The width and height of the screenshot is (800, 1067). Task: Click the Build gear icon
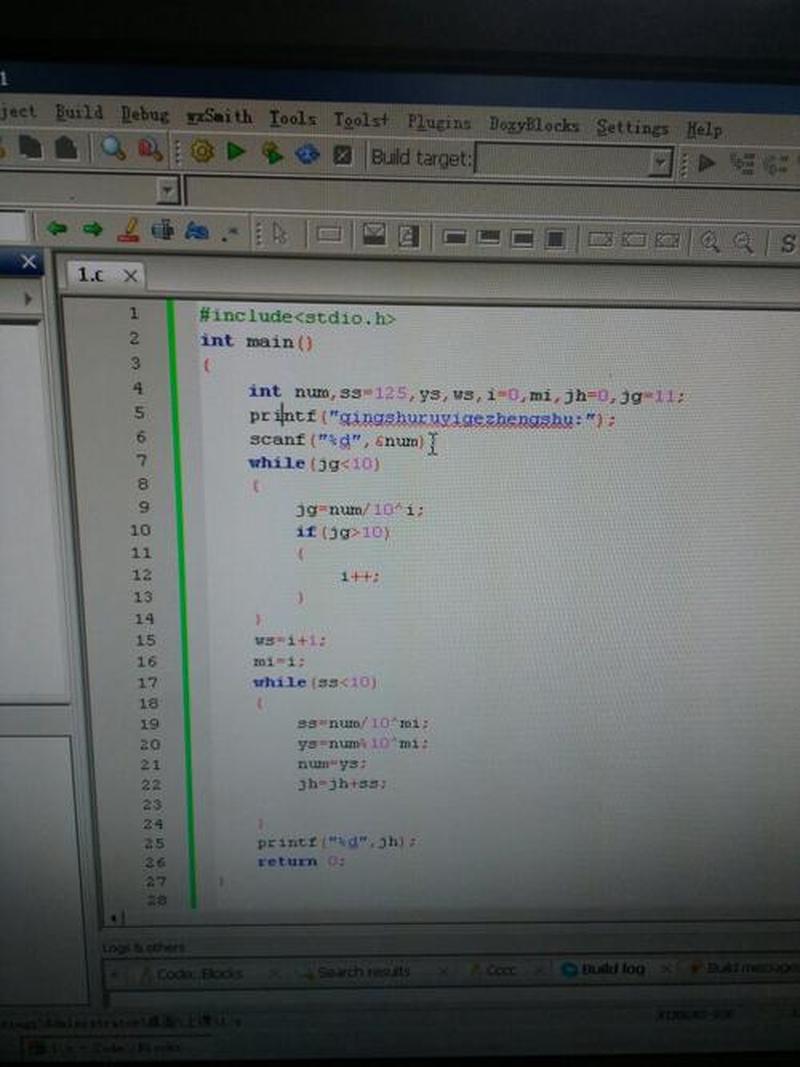pos(202,150)
